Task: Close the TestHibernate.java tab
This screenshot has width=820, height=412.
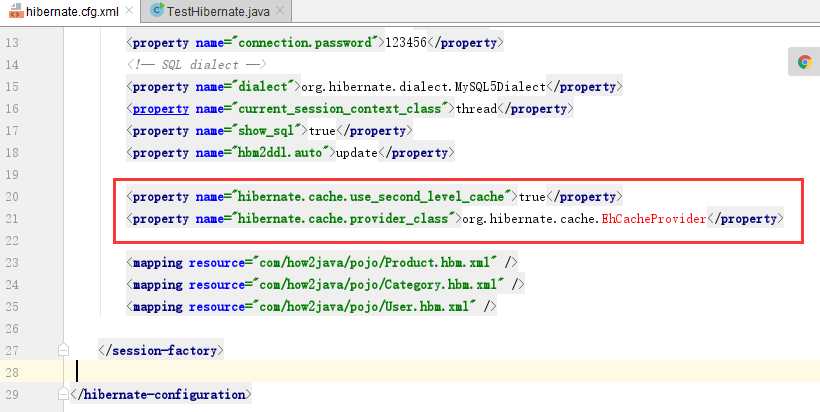Action: (x=279, y=11)
